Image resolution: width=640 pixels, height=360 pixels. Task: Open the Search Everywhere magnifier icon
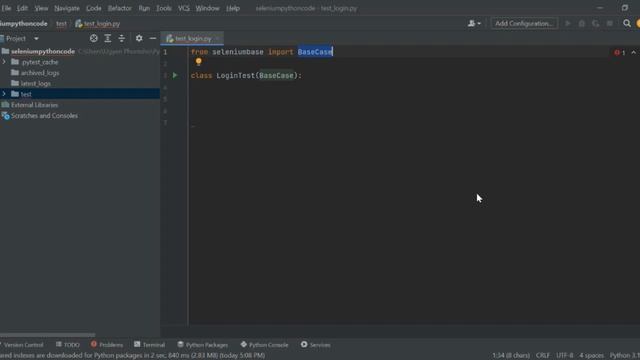[x=627, y=24]
